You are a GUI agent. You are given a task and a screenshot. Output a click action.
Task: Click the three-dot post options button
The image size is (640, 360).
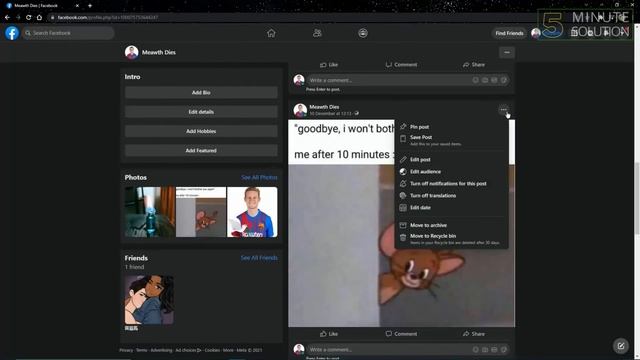click(x=503, y=109)
